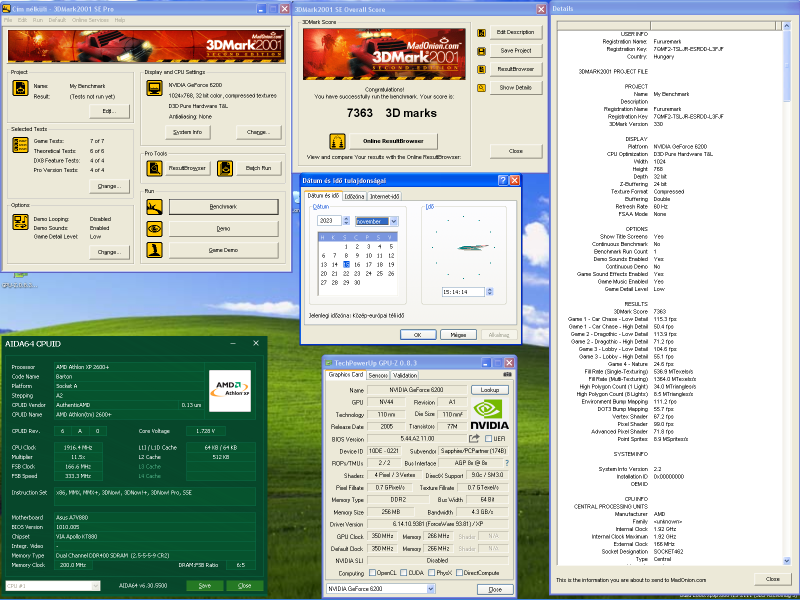
Task: Toggle the OpenCL checkbox in GPU-Z
Action: click(x=372, y=572)
